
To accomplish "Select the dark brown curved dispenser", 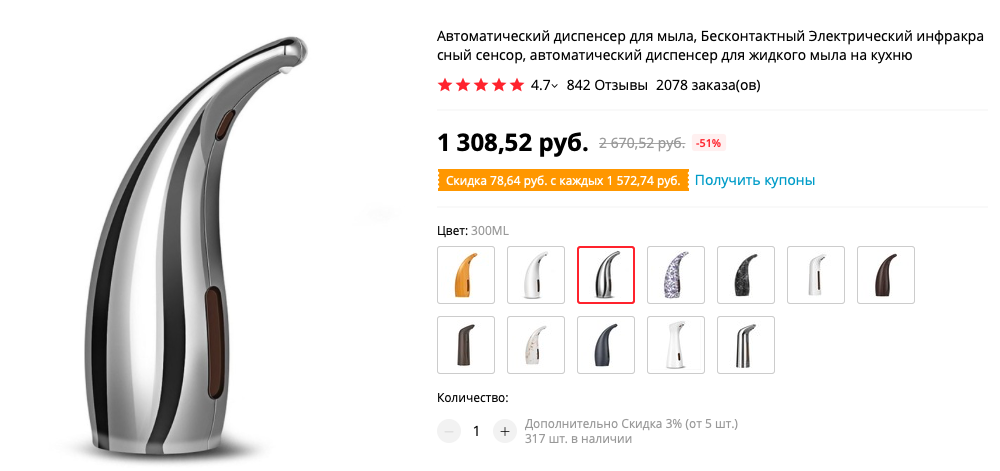I will point(886,275).
